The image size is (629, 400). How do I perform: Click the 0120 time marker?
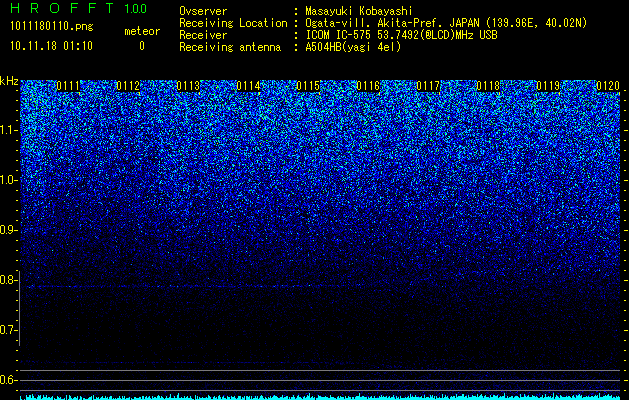tap(609, 86)
